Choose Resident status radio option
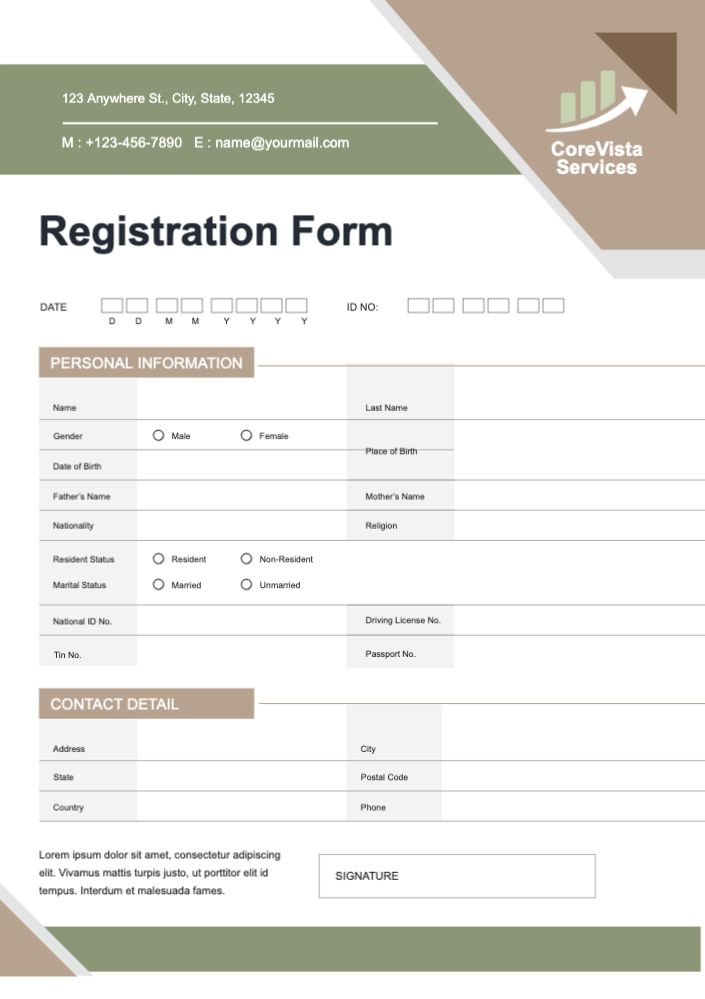This screenshot has height=999, width=705. coord(159,559)
